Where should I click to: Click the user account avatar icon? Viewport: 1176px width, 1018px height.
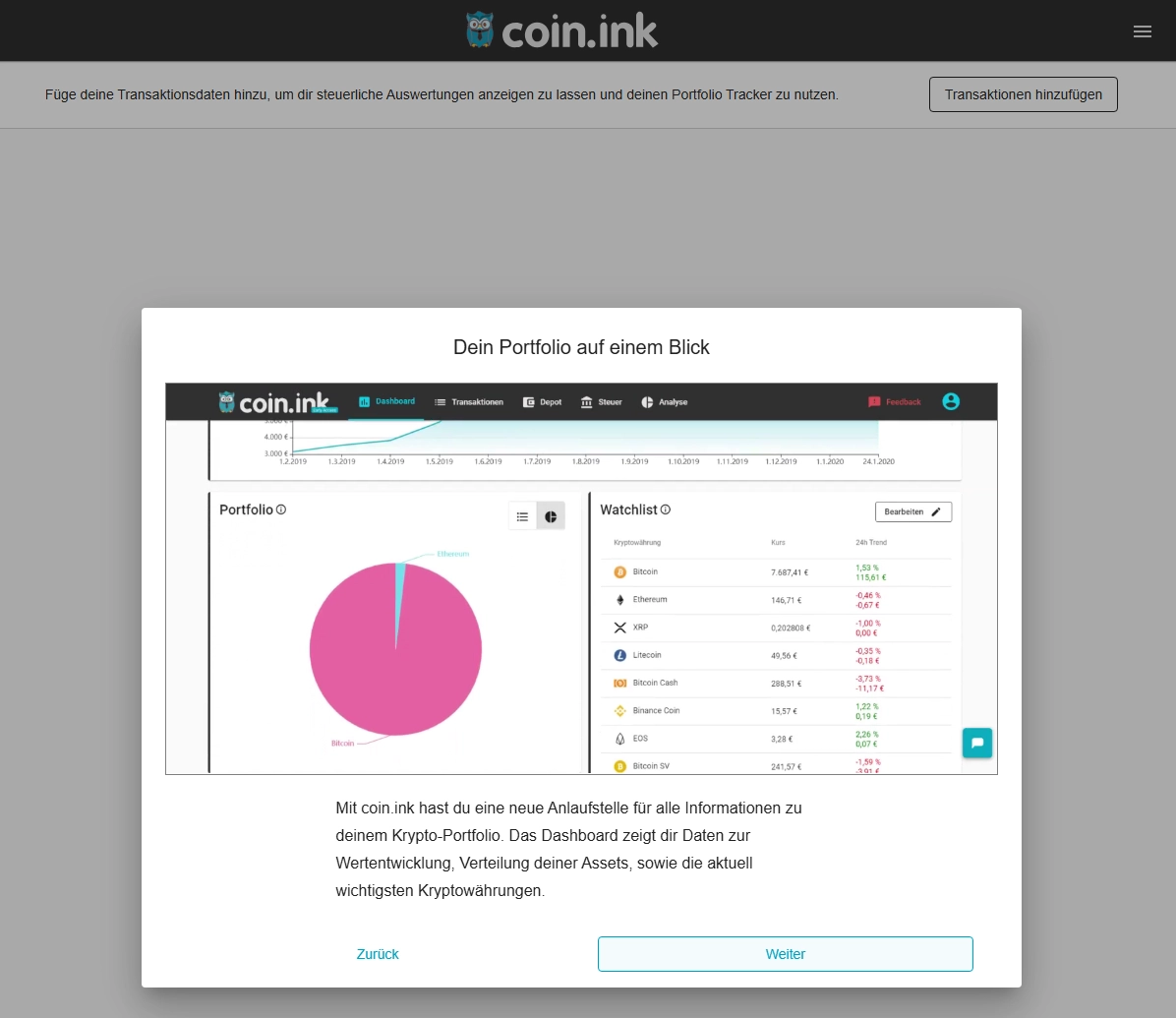(950, 401)
